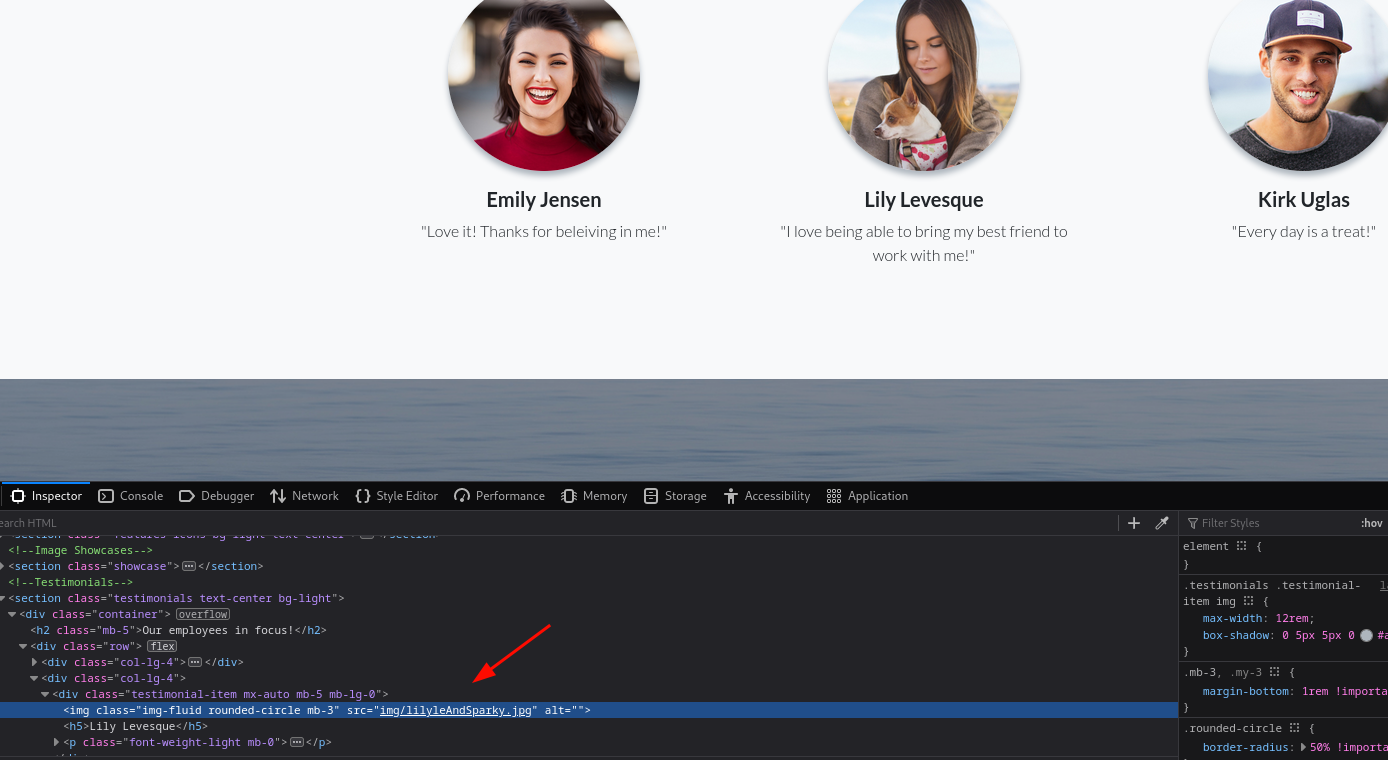Click the create new node plus icon
The width and height of the screenshot is (1388, 760).
[1134, 523]
